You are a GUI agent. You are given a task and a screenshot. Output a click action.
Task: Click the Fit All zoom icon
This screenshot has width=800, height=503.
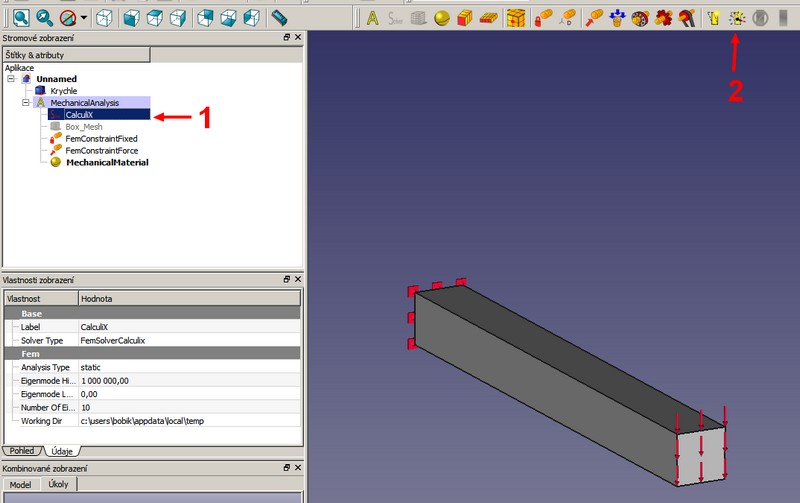coord(19,17)
